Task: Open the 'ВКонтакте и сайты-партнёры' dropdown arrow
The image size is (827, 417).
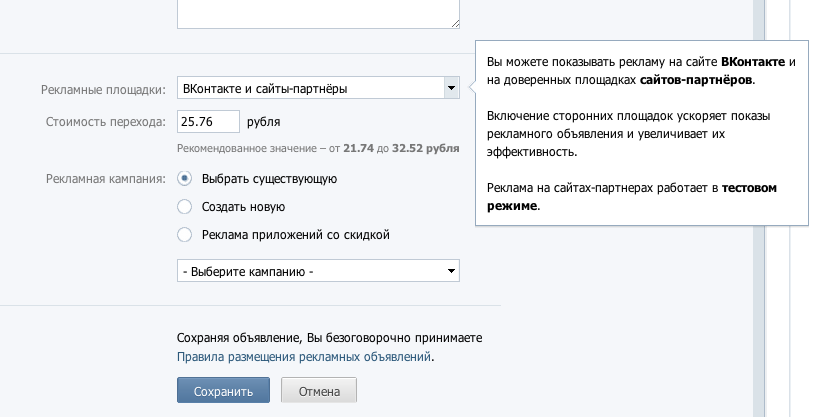Action: pyautogui.click(x=450, y=89)
